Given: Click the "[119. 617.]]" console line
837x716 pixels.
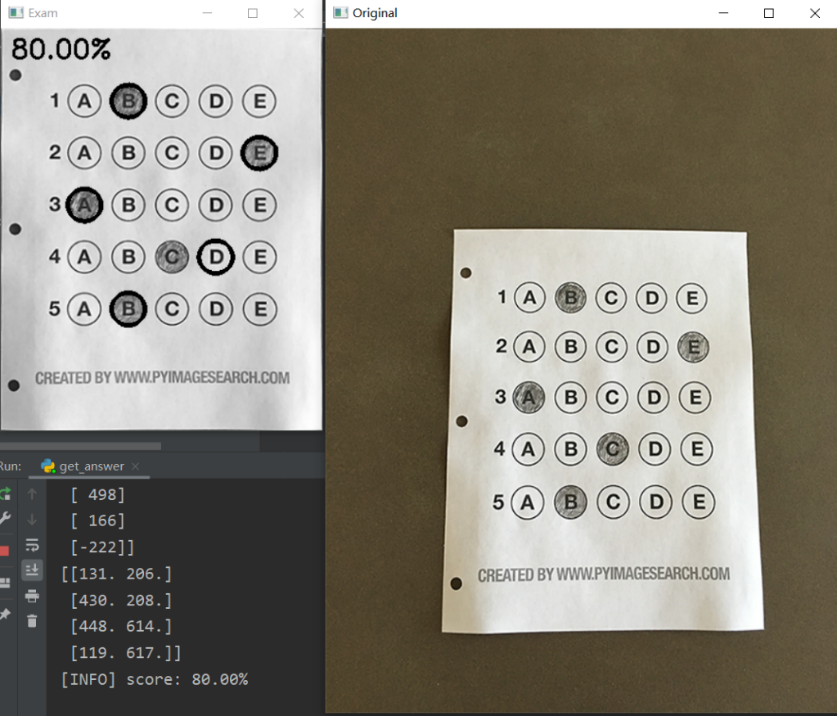Looking at the screenshot, I should (x=126, y=652).
